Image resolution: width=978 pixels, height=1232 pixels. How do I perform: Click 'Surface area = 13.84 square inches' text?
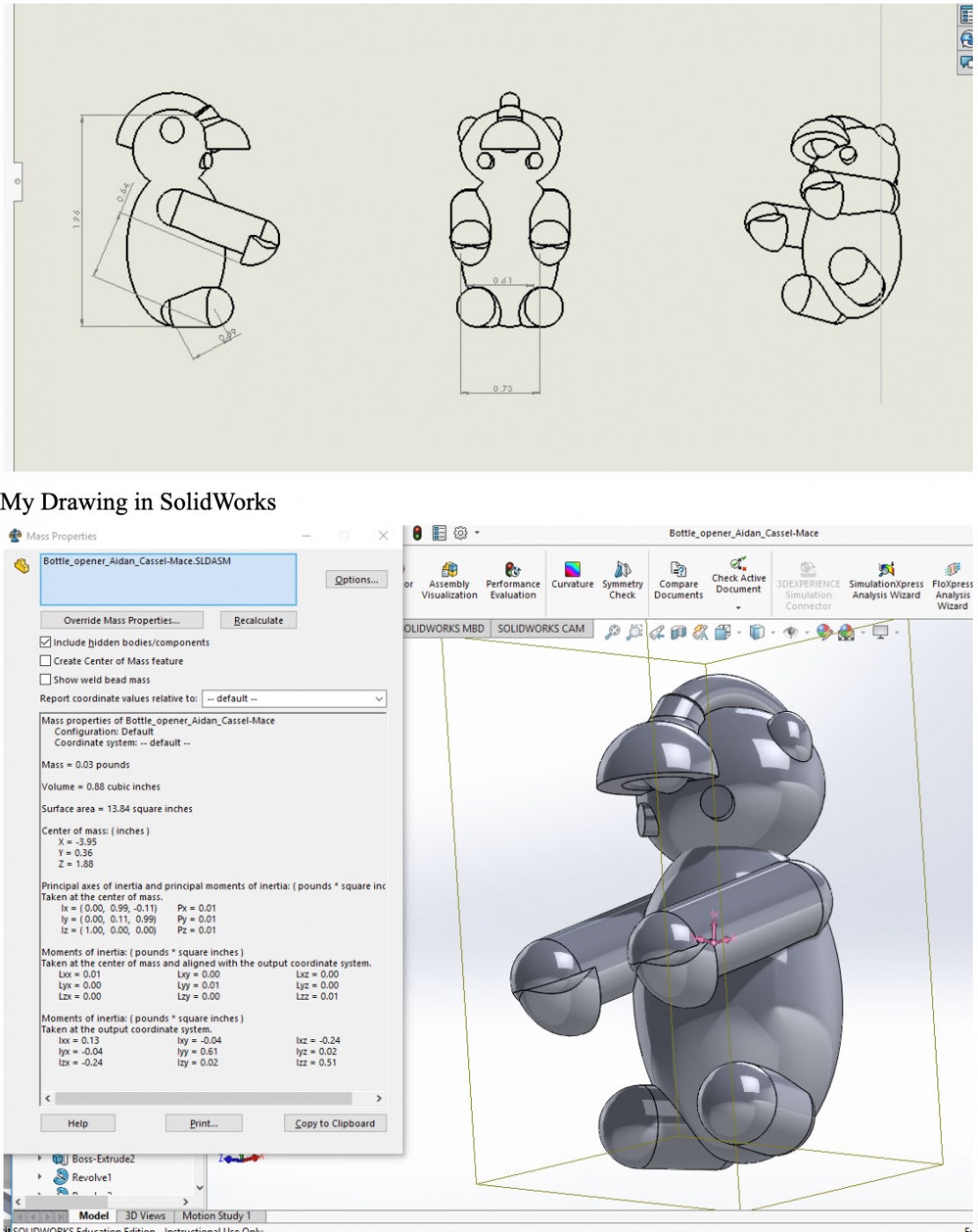point(117,809)
